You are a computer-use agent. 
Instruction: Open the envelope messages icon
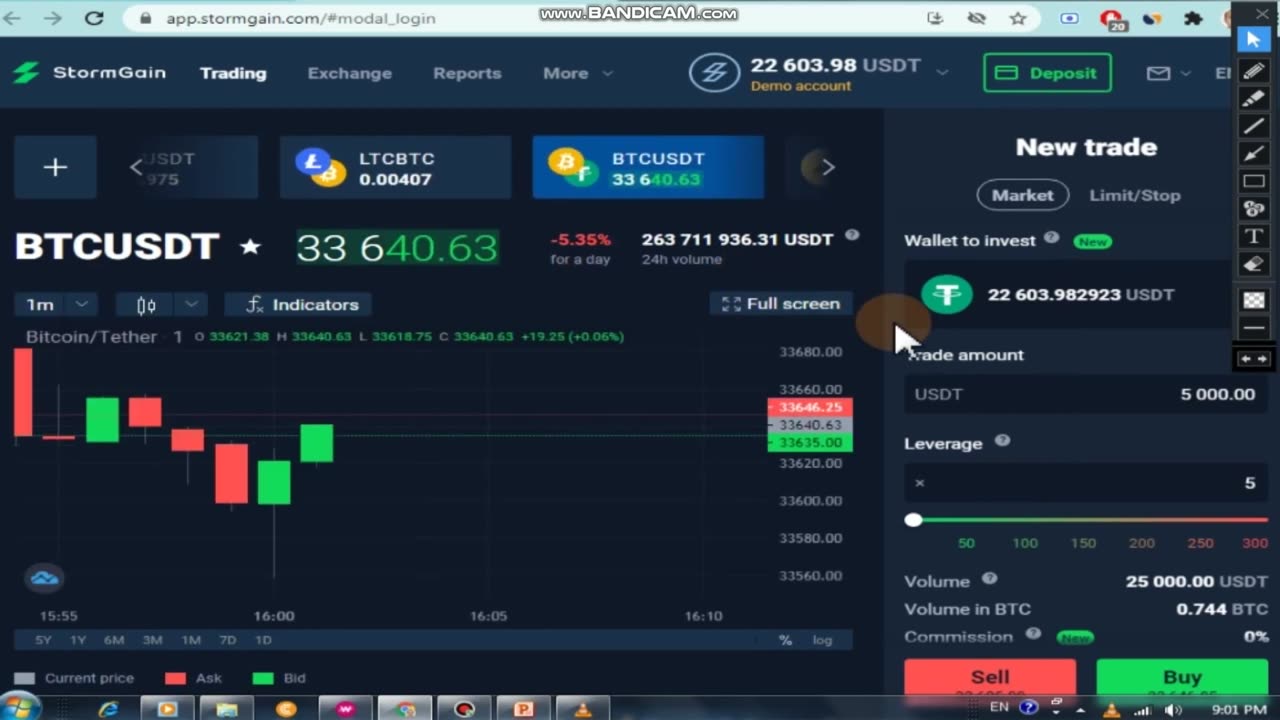1158,73
